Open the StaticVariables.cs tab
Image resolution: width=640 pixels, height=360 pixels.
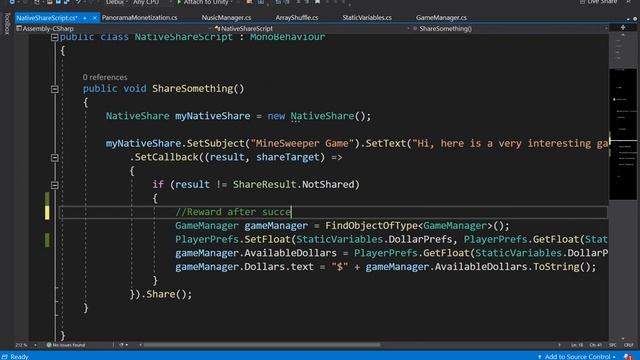click(367, 18)
